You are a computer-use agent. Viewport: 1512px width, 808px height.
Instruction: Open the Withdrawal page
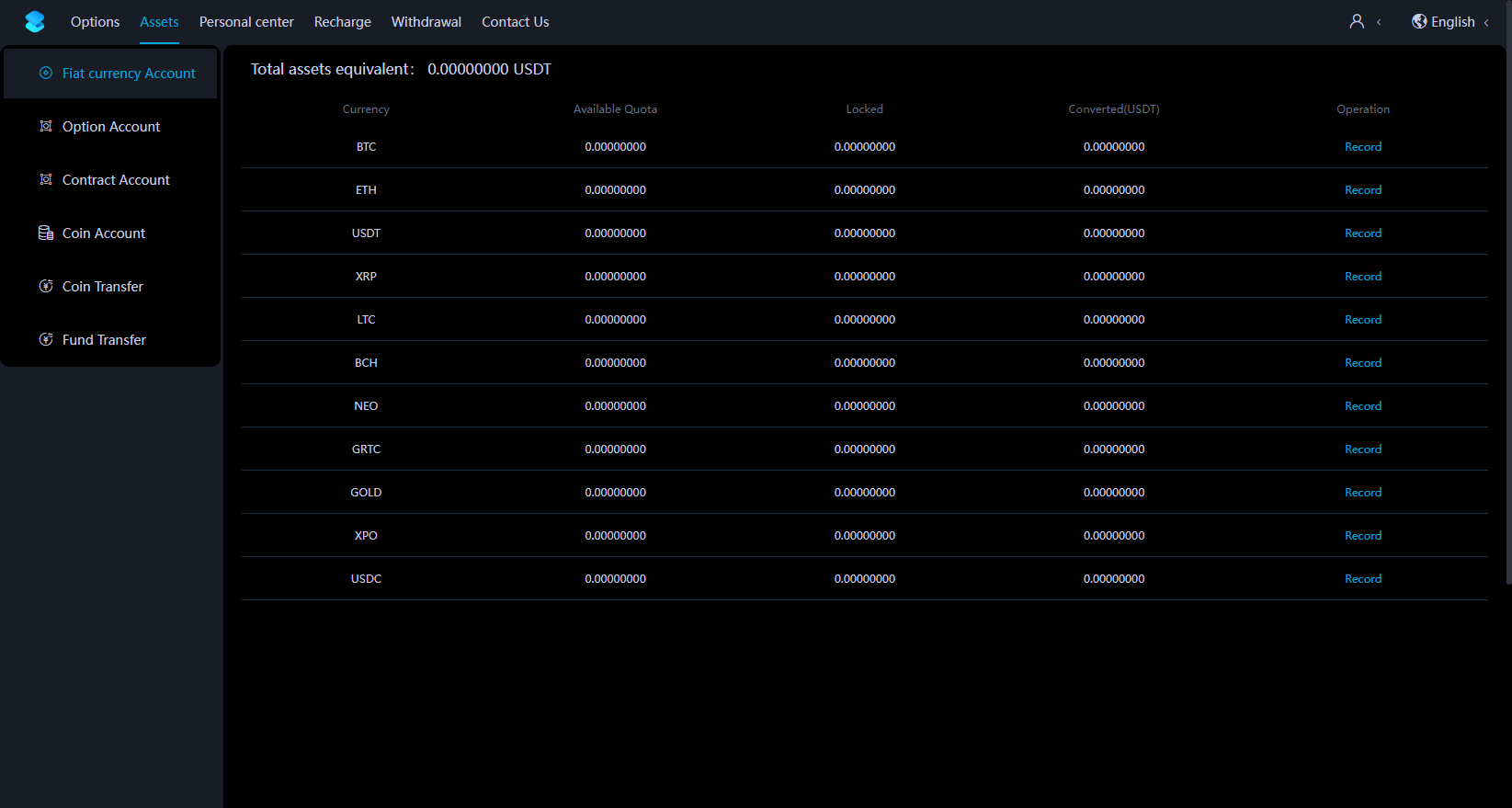426,22
